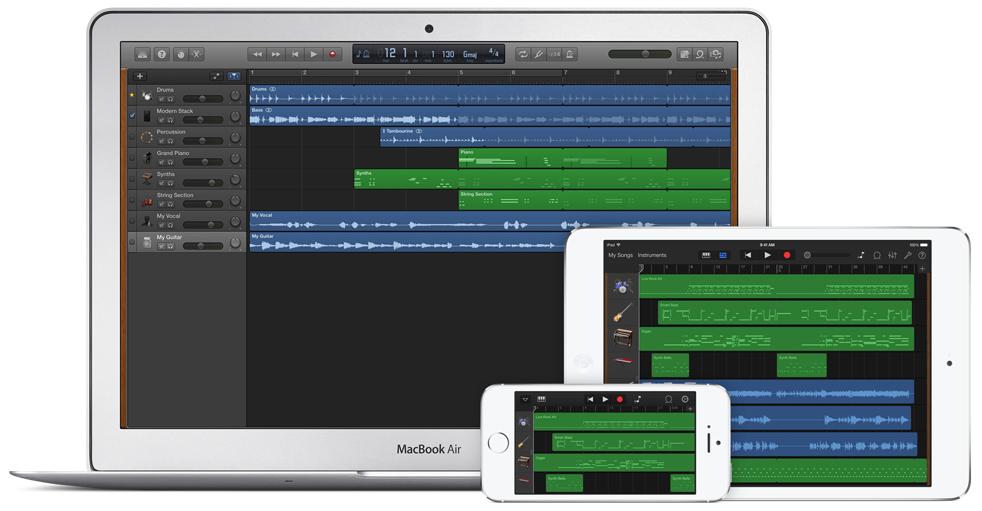Start playback on the MacBook GarageBand

pyautogui.click(x=313, y=54)
